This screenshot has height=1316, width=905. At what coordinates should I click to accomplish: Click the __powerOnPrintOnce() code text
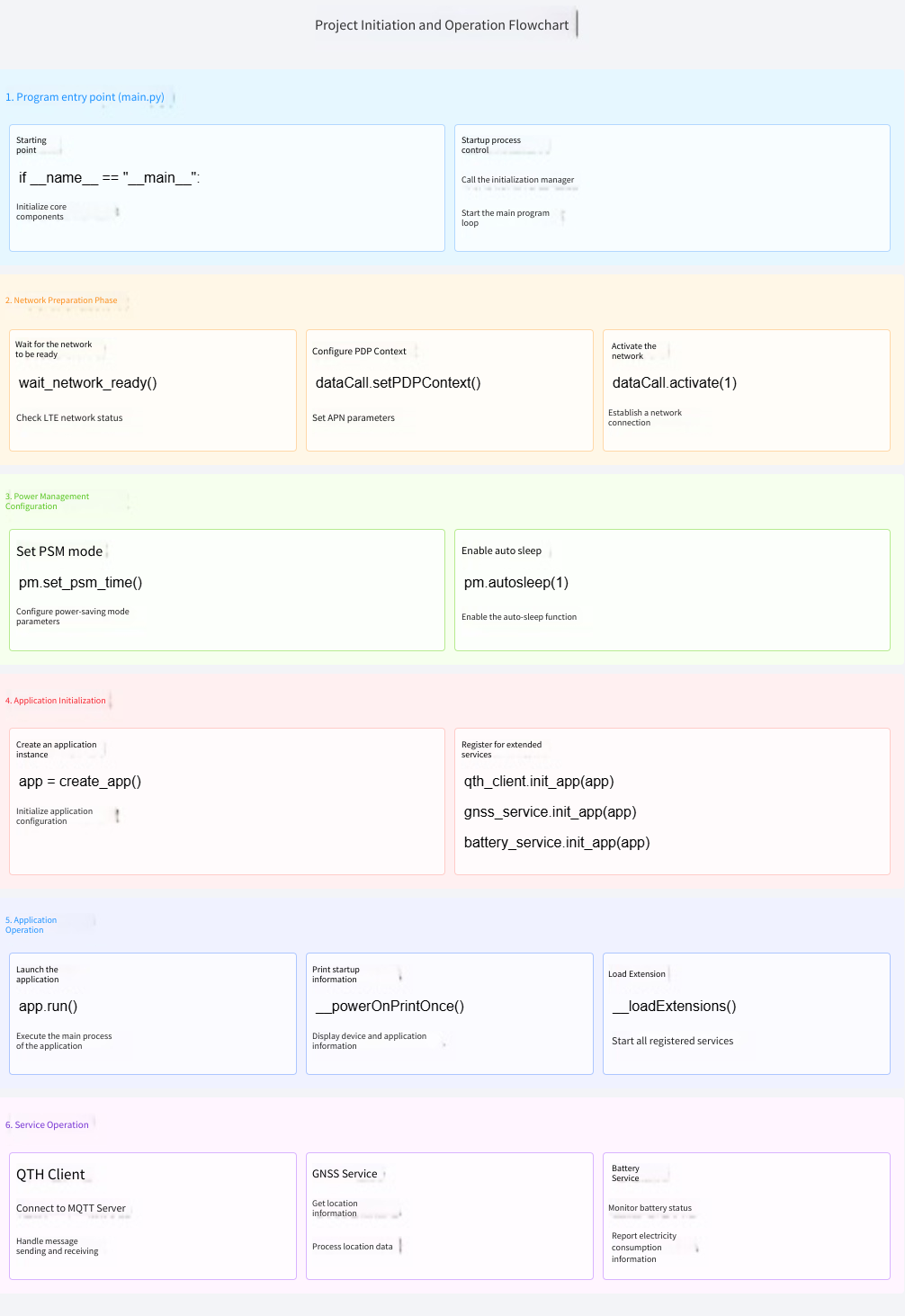(389, 1007)
